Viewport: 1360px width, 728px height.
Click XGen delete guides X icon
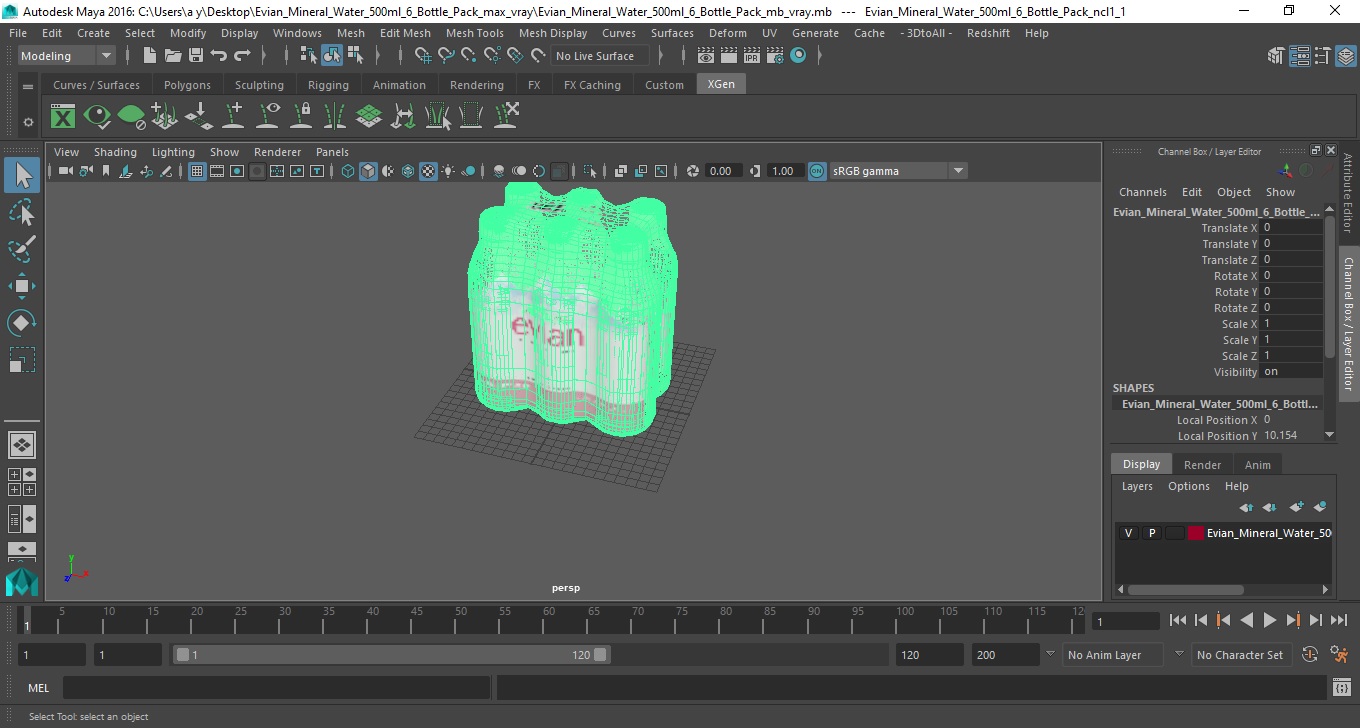(x=506, y=117)
